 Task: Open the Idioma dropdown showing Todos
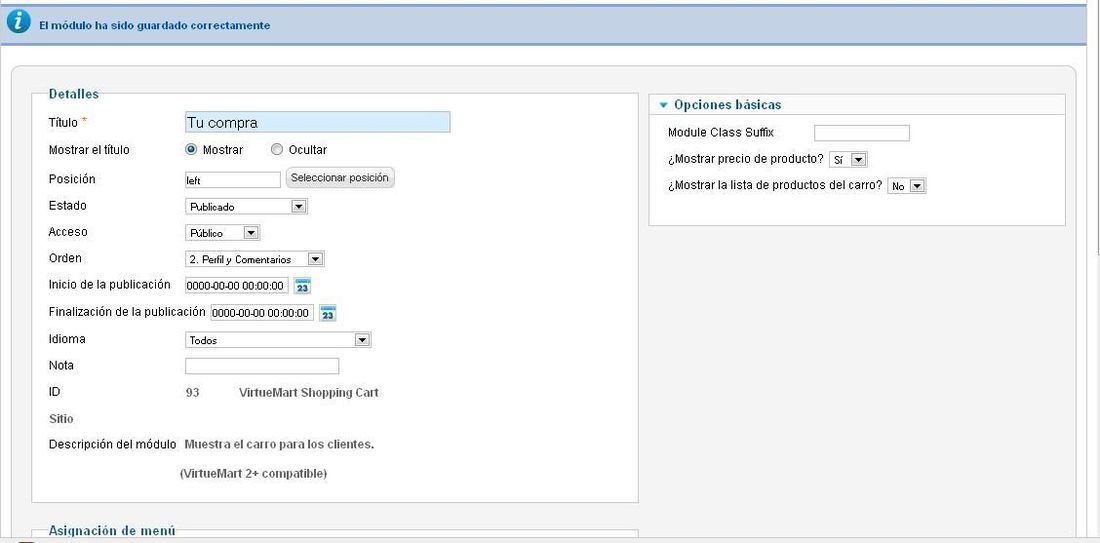click(x=278, y=340)
